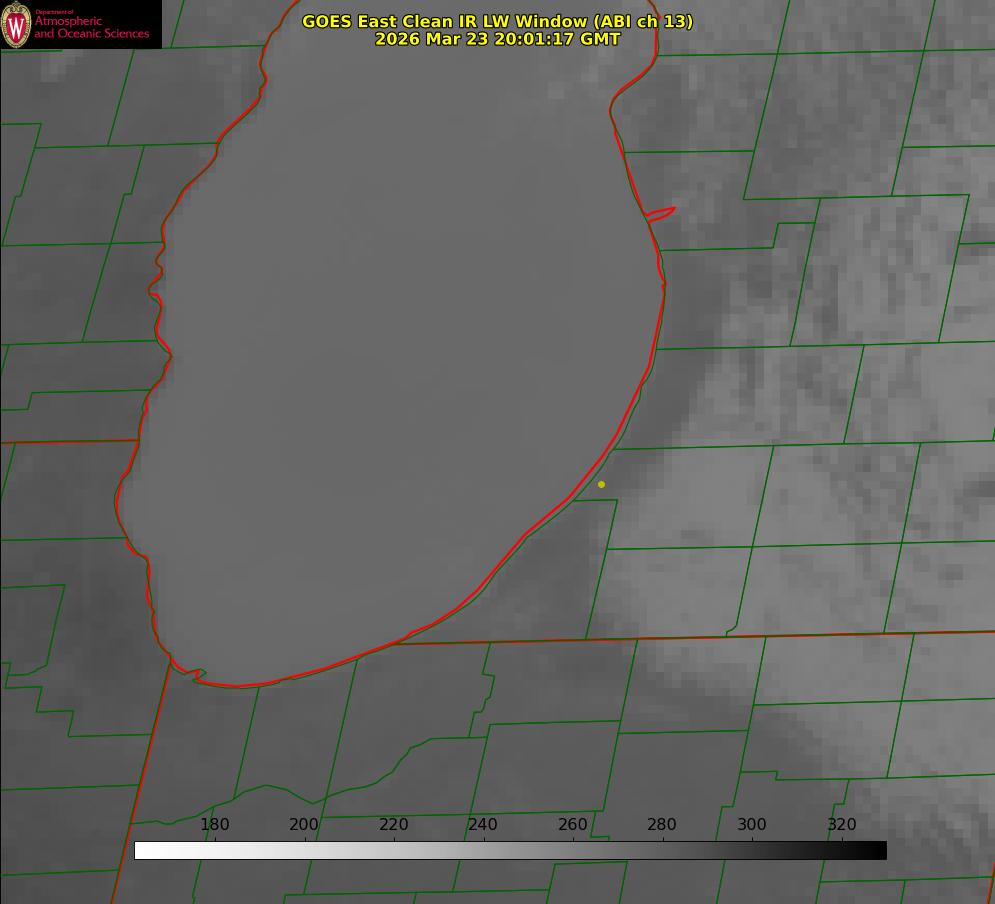Click the 280 label on the color bar
Screen dimensions: 995x904
click(x=662, y=825)
